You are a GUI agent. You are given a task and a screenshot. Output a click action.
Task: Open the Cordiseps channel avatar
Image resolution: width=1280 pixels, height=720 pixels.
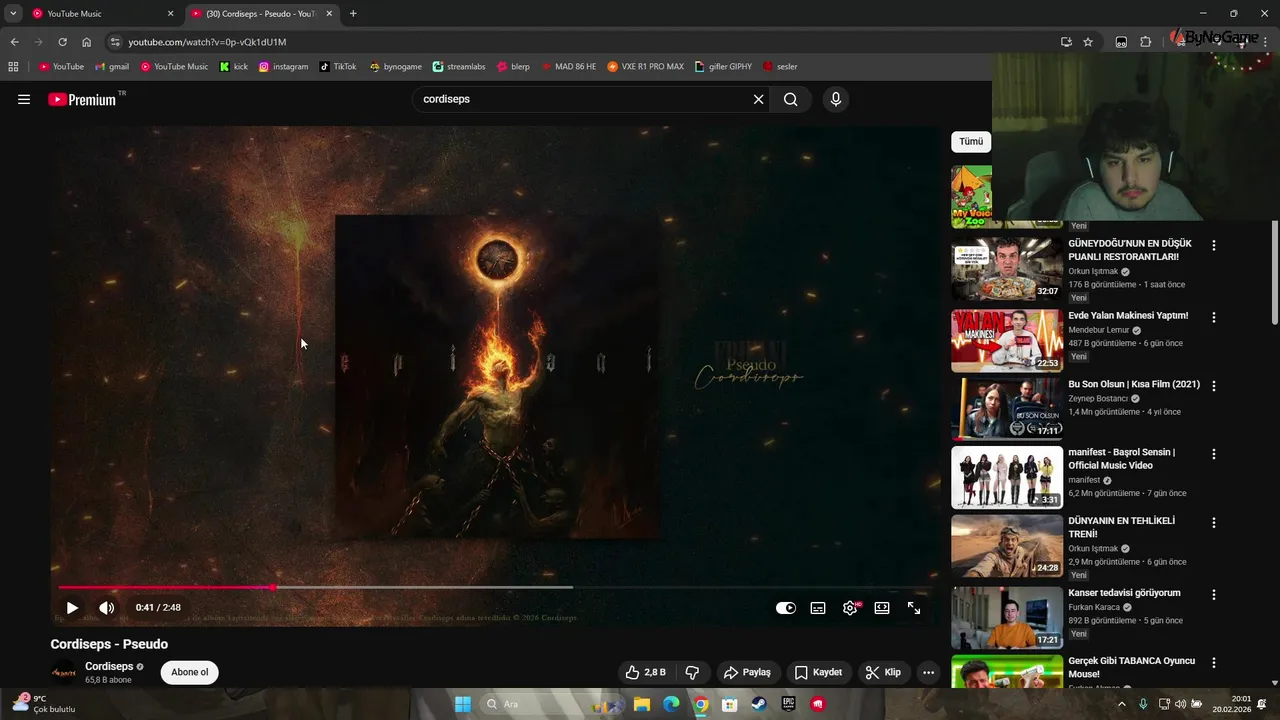coord(63,672)
